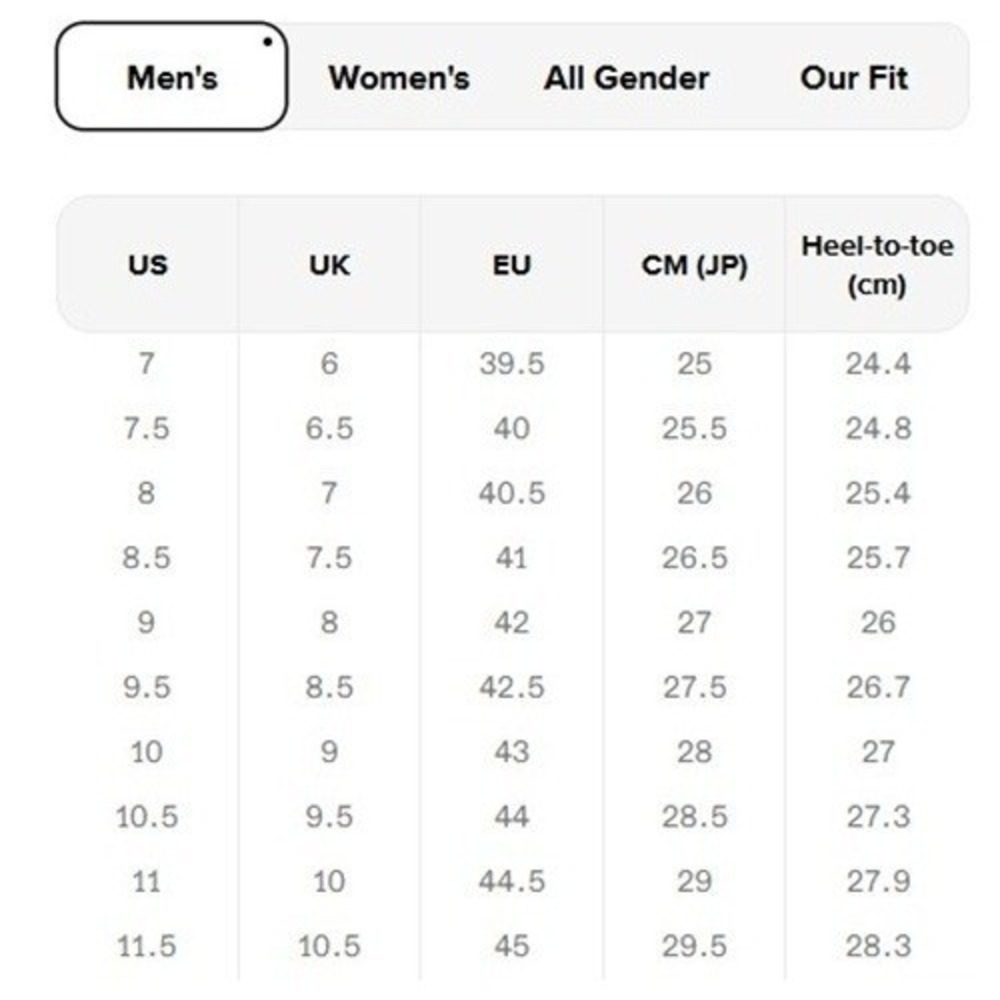Click heel-to-toe value 28.3

[x=878, y=946]
